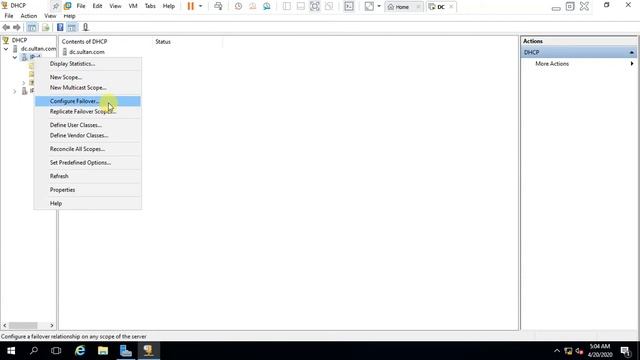Toggle show/hide action pane icon
The width and height of the screenshot is (640, 360).
(72, 27)
